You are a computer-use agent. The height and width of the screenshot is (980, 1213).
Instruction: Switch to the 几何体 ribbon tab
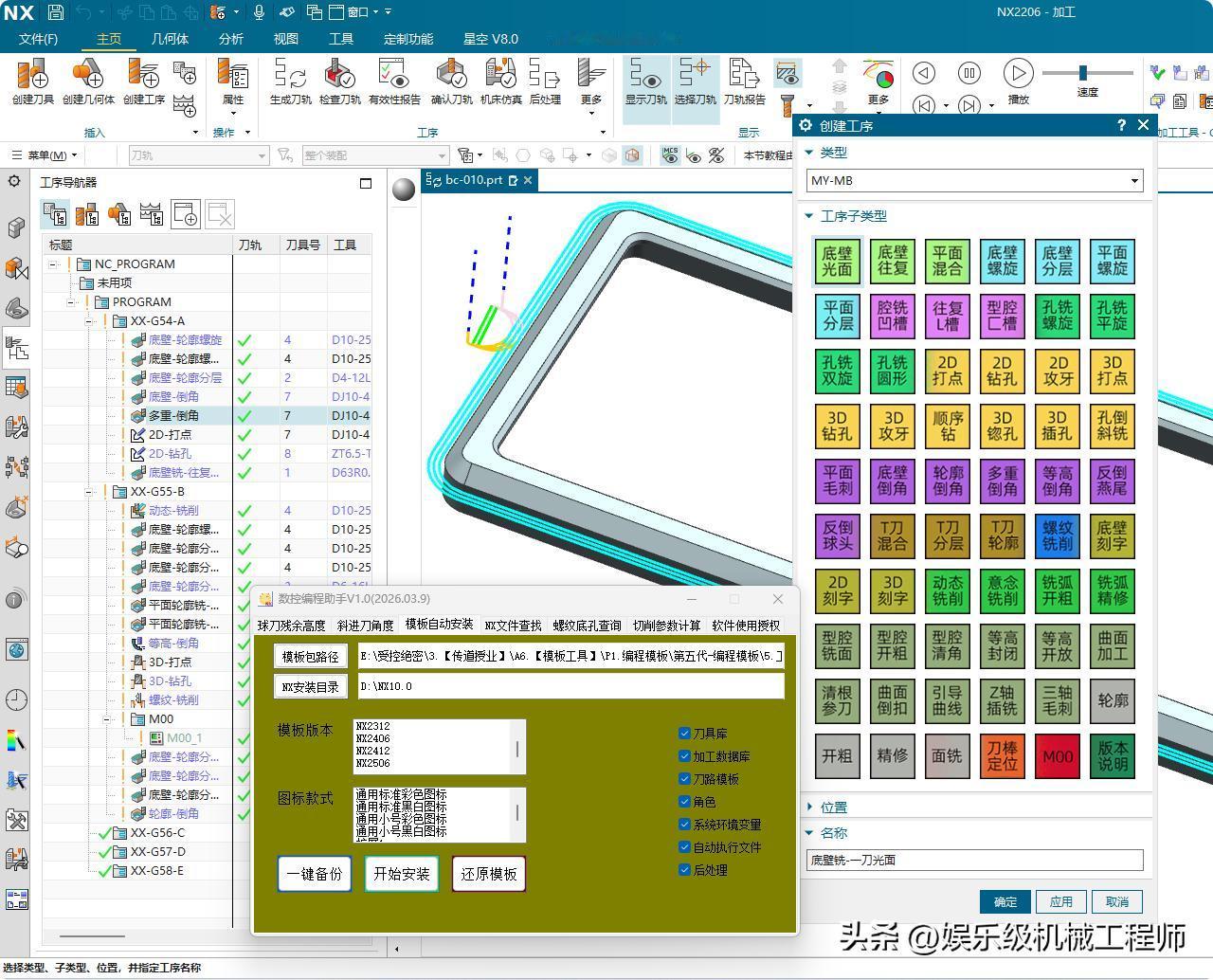[x=170, y=39]
